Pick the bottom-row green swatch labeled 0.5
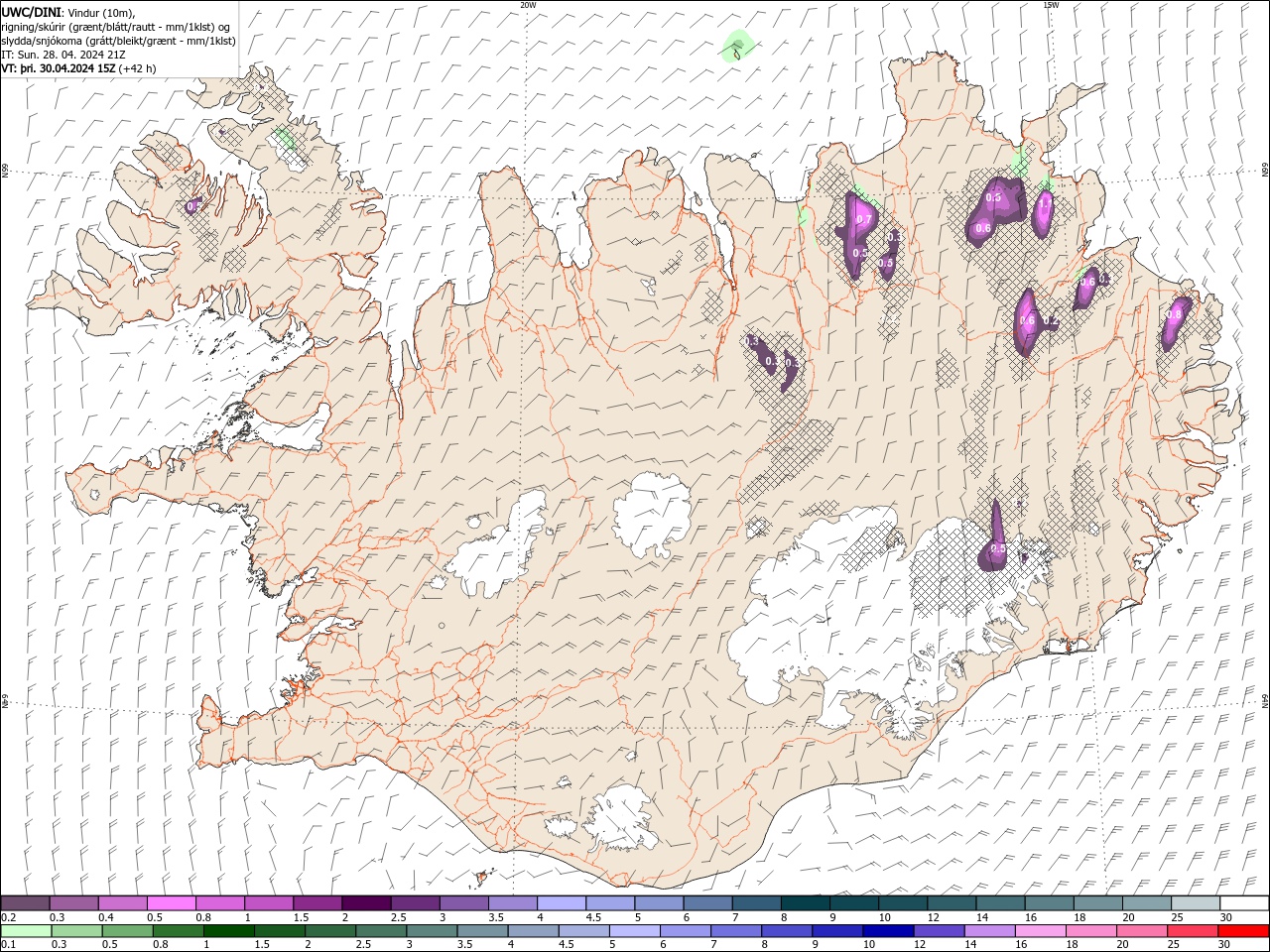The image size is (1270, 952). (x=127, y=931)
